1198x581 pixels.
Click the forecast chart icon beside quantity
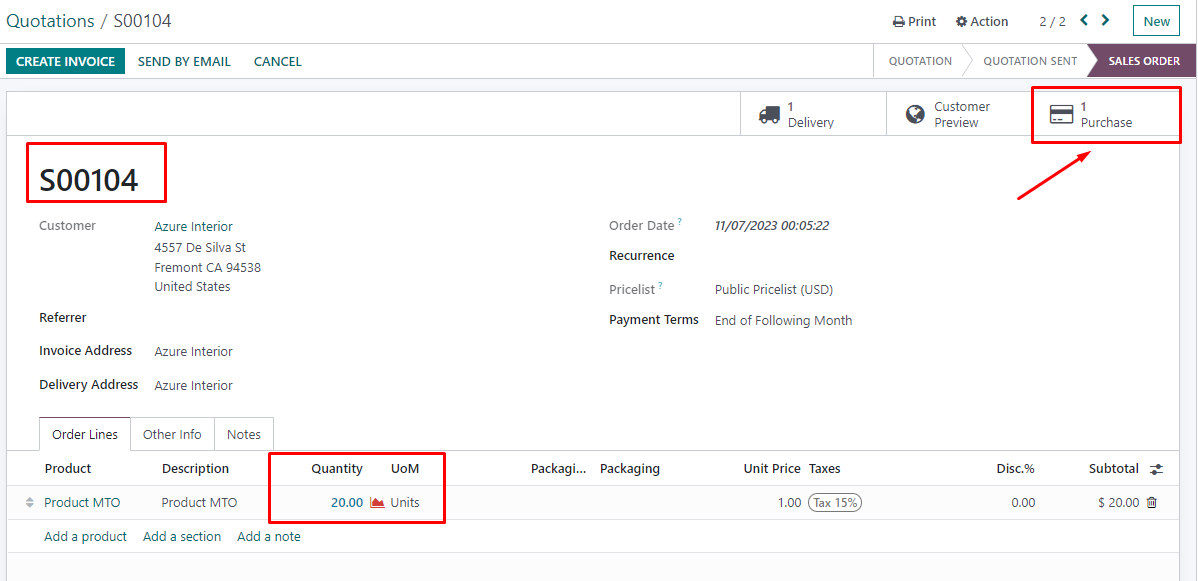point(377,503)
